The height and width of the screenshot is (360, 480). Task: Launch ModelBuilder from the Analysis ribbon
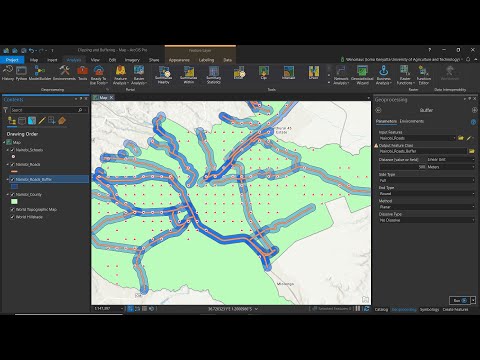click(x=40, y=73)
